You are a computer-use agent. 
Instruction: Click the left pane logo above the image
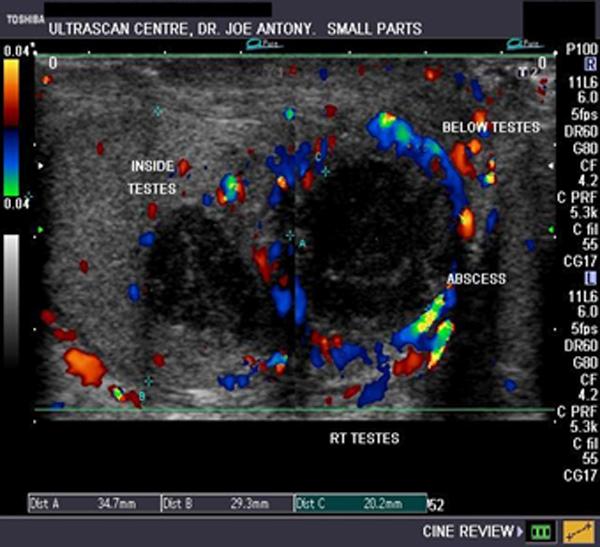point(239,44)
